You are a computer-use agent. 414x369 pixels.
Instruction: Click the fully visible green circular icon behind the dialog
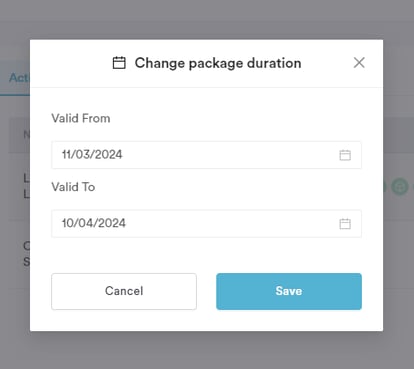click(400, 186)
